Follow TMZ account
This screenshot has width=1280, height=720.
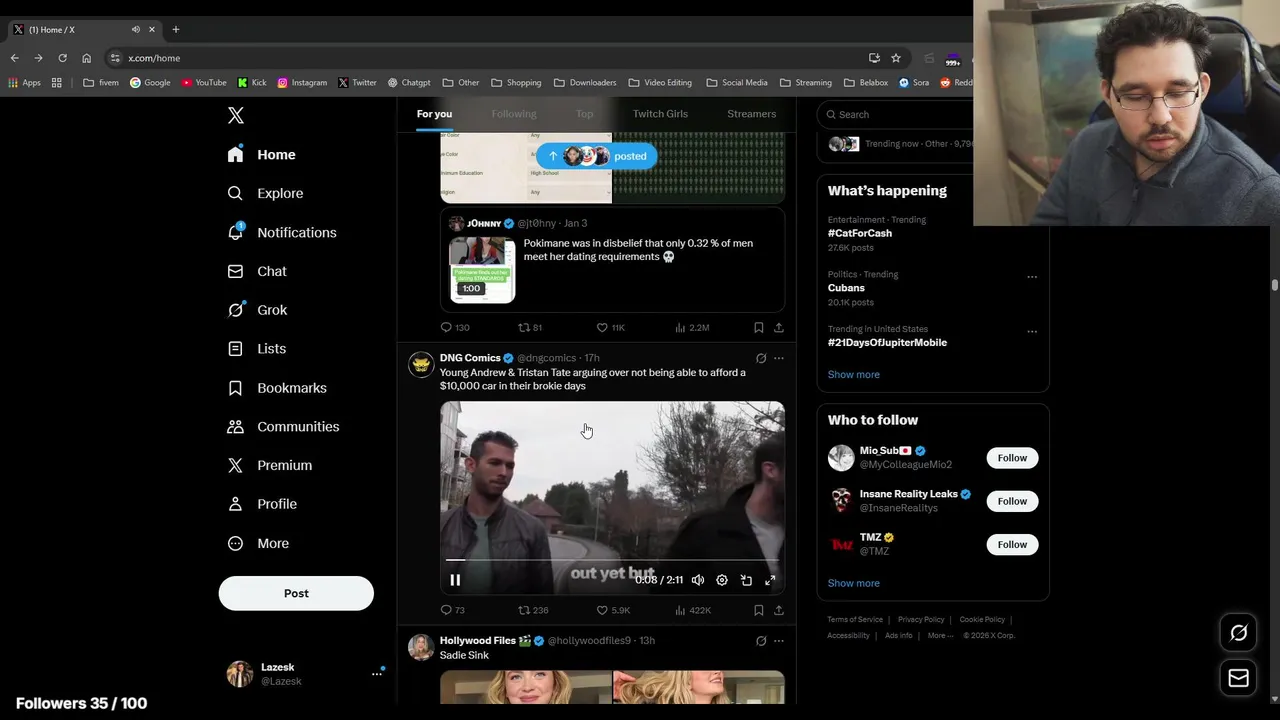coord(1012,545)
